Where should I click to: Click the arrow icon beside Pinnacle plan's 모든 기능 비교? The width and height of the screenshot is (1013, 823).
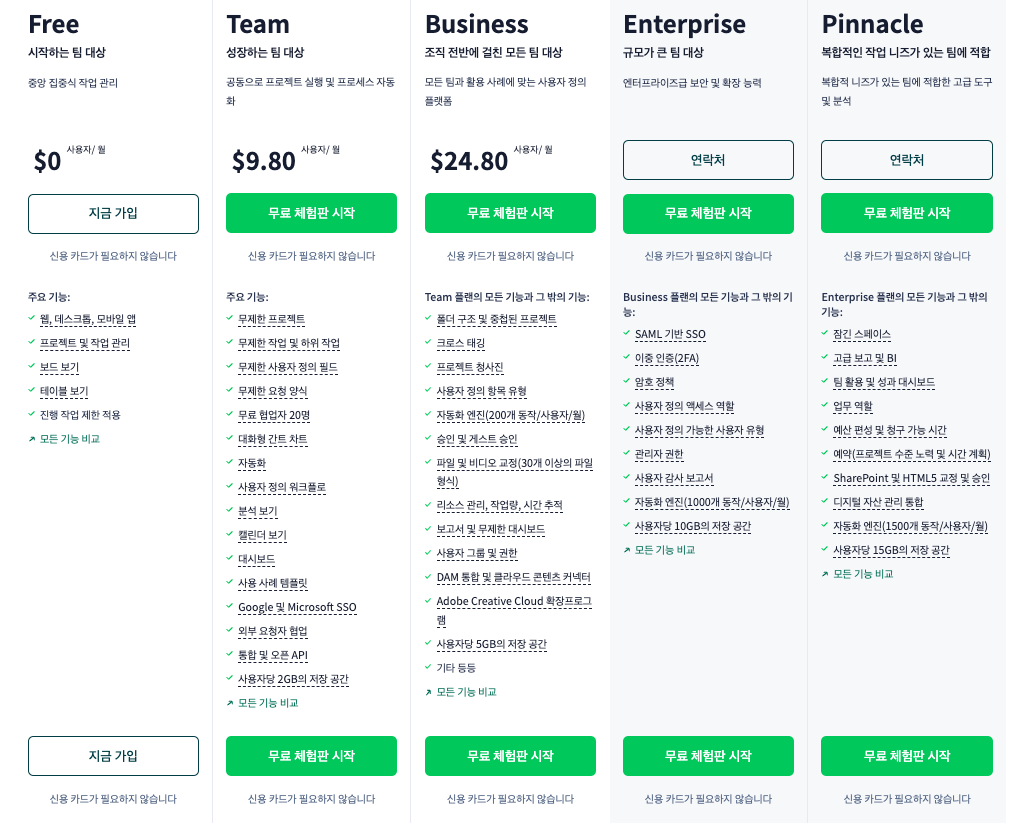(x=825, y=574)
